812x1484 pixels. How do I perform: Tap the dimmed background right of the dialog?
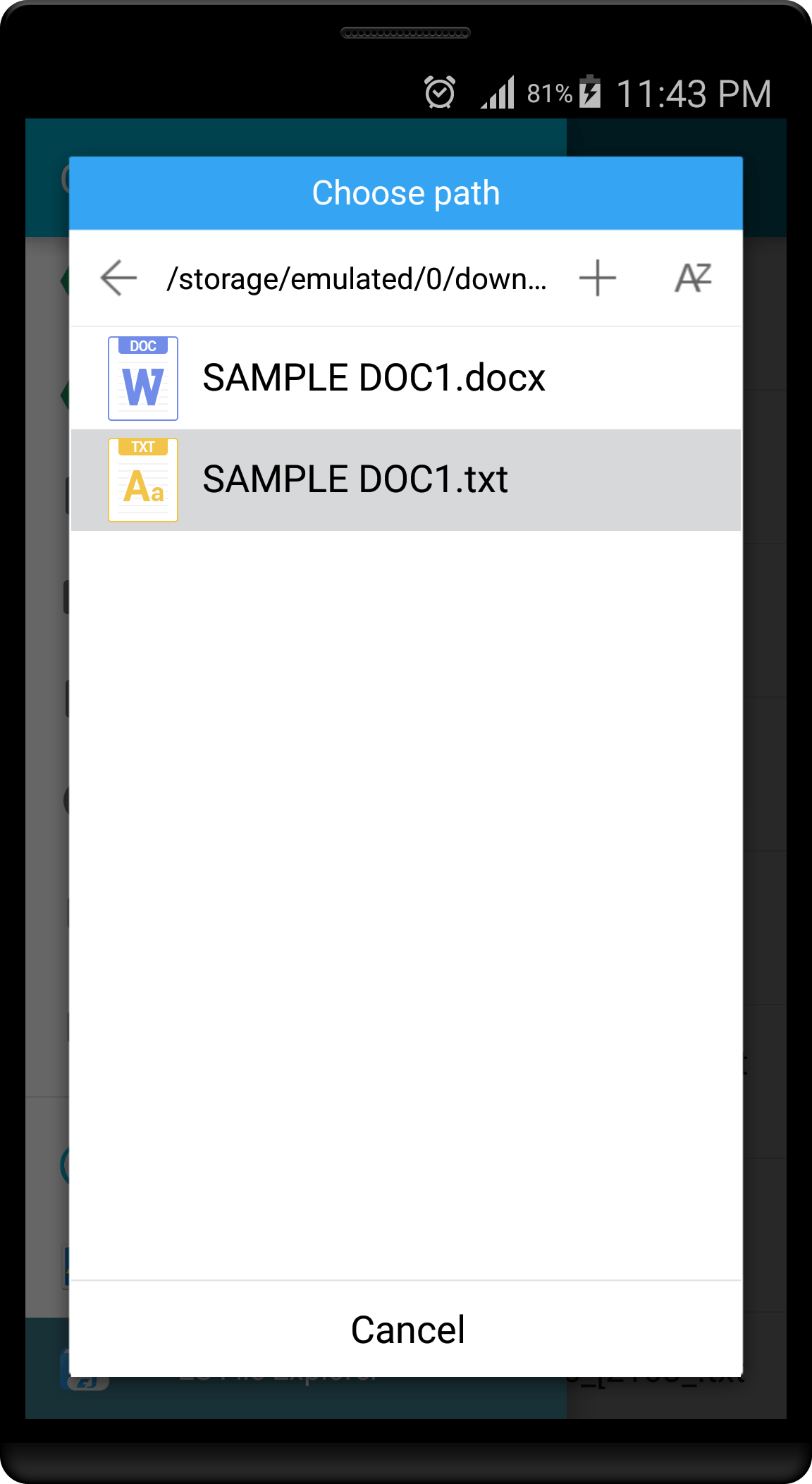[765, 775]
